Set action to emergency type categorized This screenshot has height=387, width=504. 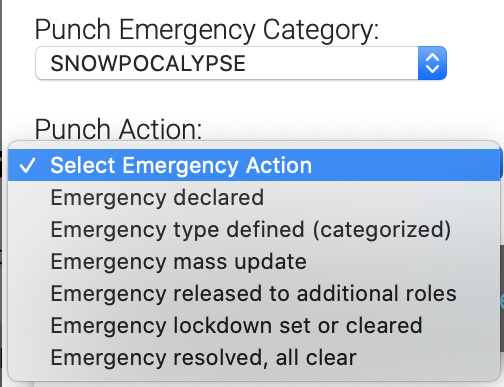pyautogui.click(x=254, y=229)
